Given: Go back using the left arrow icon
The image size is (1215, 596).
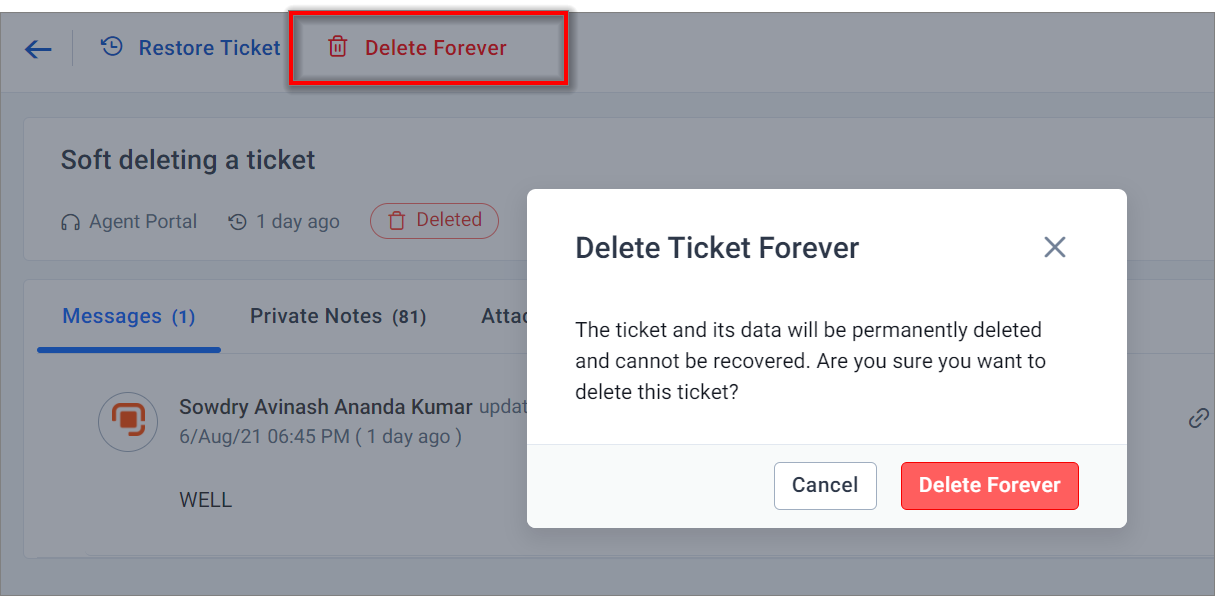Looking at the screenshot, I should click(x=38, y=49).
